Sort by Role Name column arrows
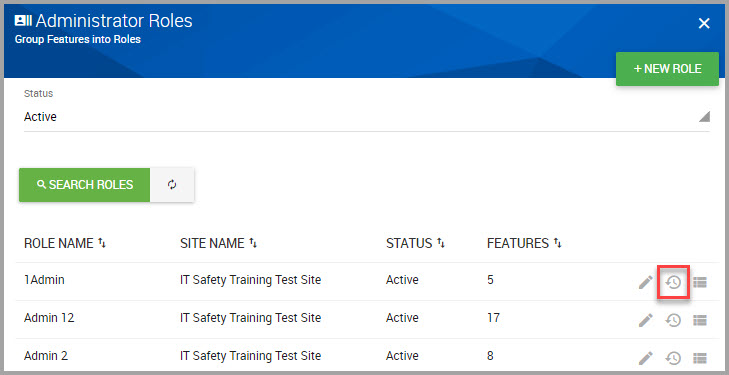This screenshot has width=729, height=375. tap(102, 243)
